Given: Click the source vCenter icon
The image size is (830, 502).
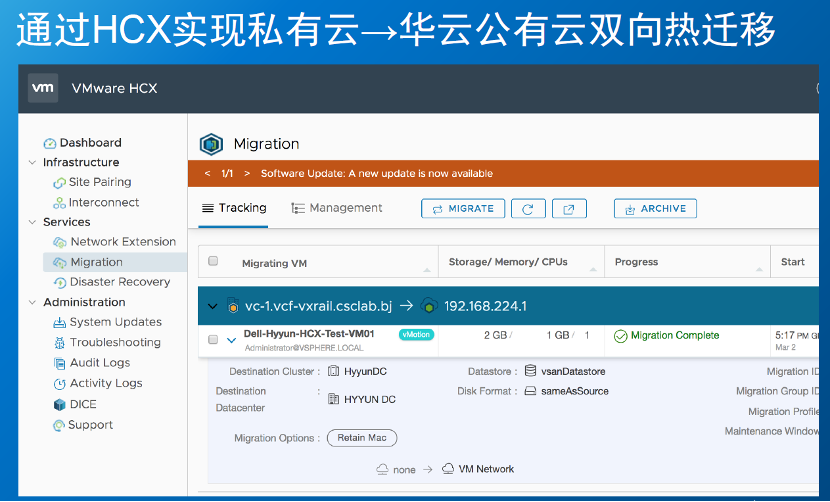Looking at the screenshot, I should click(233, 306).
